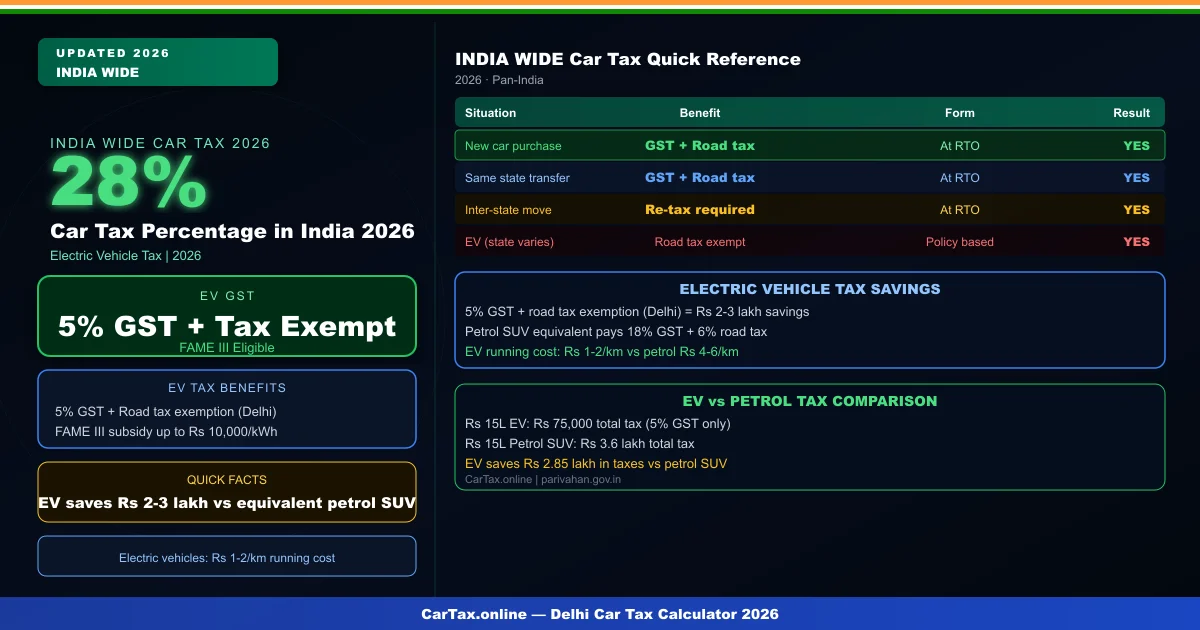Select 'FAME III subsidy up to Rs 10,000/kWh'
This screenshot has height=630, width=1200.
pos(166,432)
